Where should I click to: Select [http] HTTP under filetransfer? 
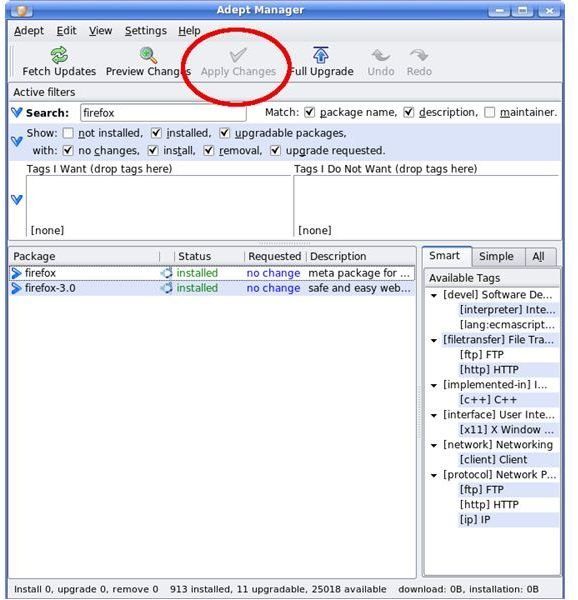coord(489,370)
